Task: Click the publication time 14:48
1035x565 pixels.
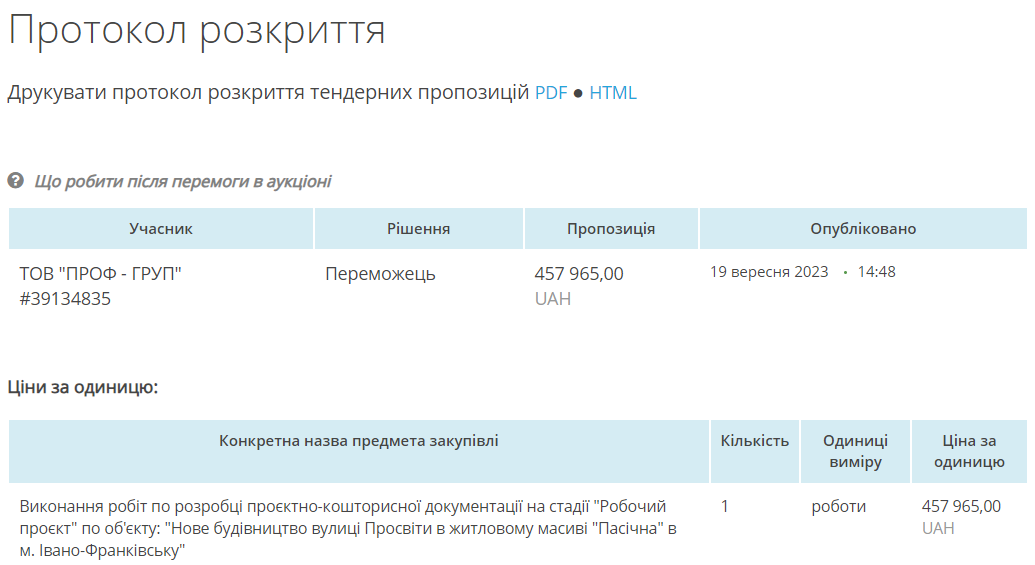Action: [877, 272]
